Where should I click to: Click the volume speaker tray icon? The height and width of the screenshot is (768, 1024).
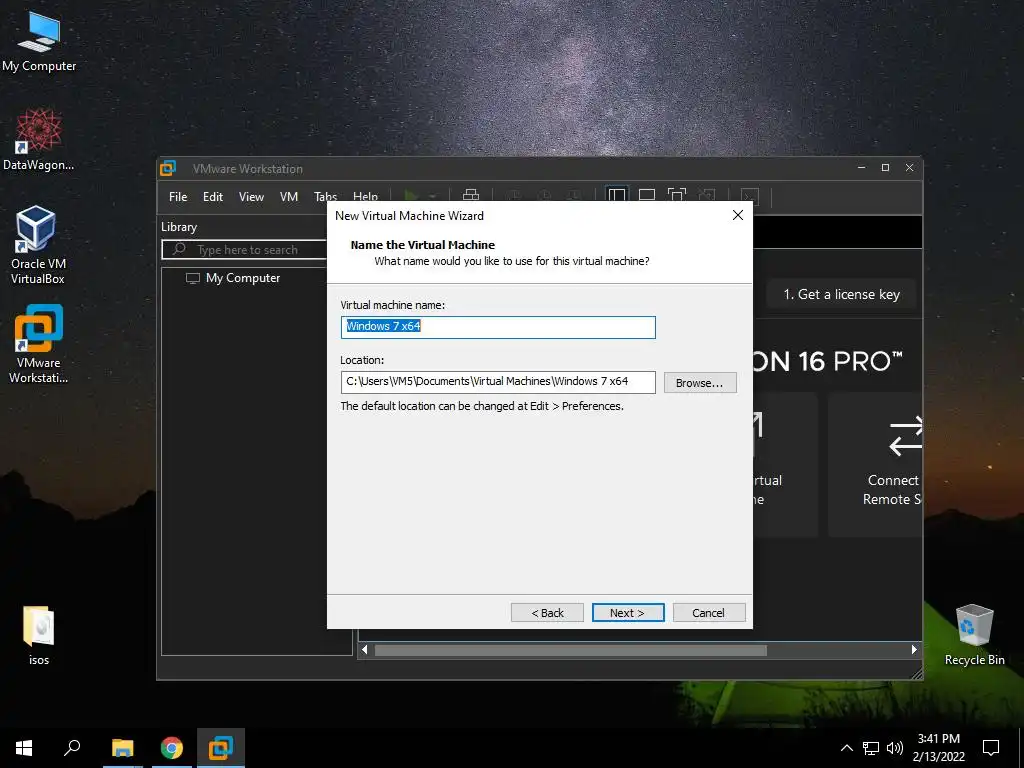895,748
